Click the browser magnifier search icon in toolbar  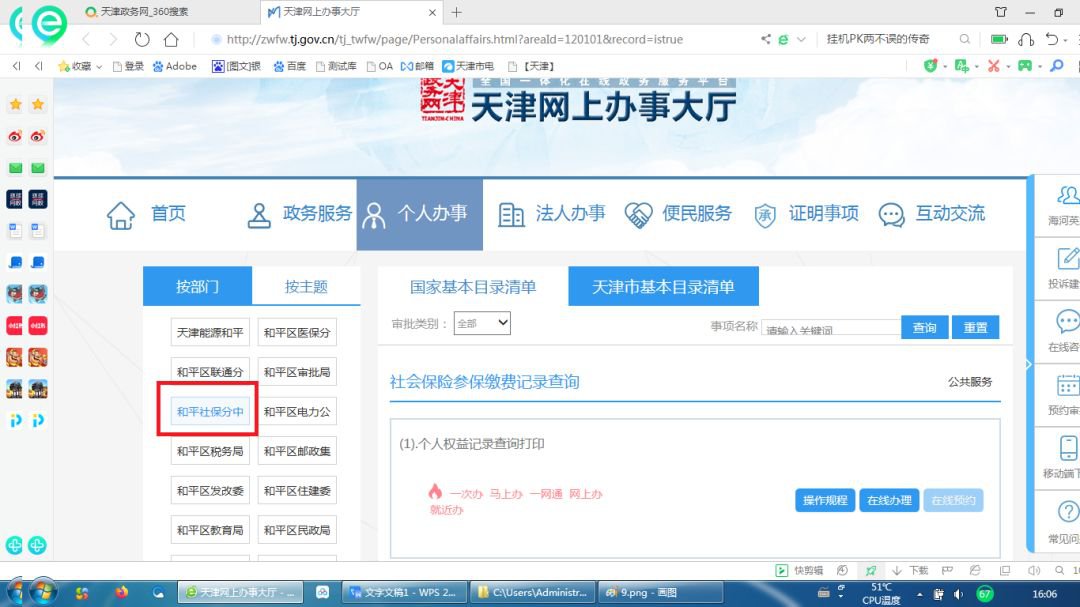(1057, 66)
